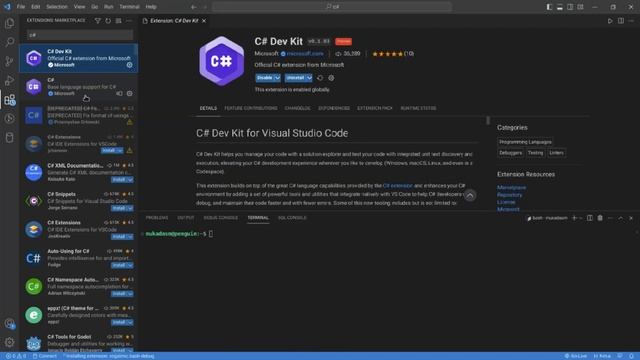Image resolution: width=640 pixels, height=360 pixels.
Task: Clear extensions search results icon
Action: click(x=118, y=20)
